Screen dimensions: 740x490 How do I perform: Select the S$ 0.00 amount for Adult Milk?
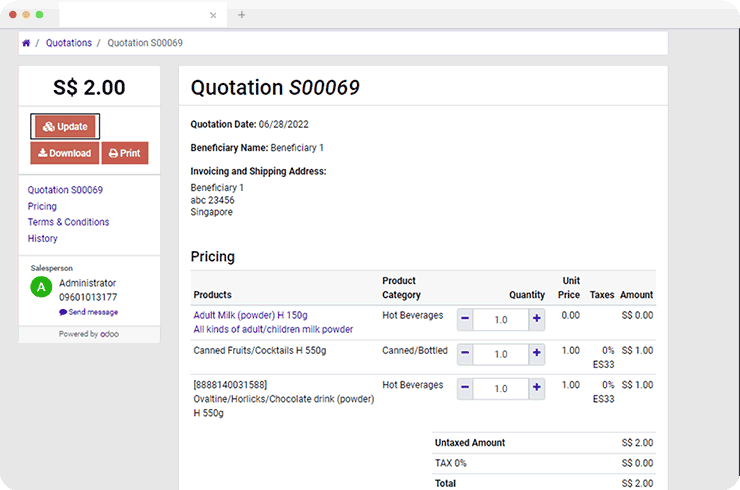point(637,315)
